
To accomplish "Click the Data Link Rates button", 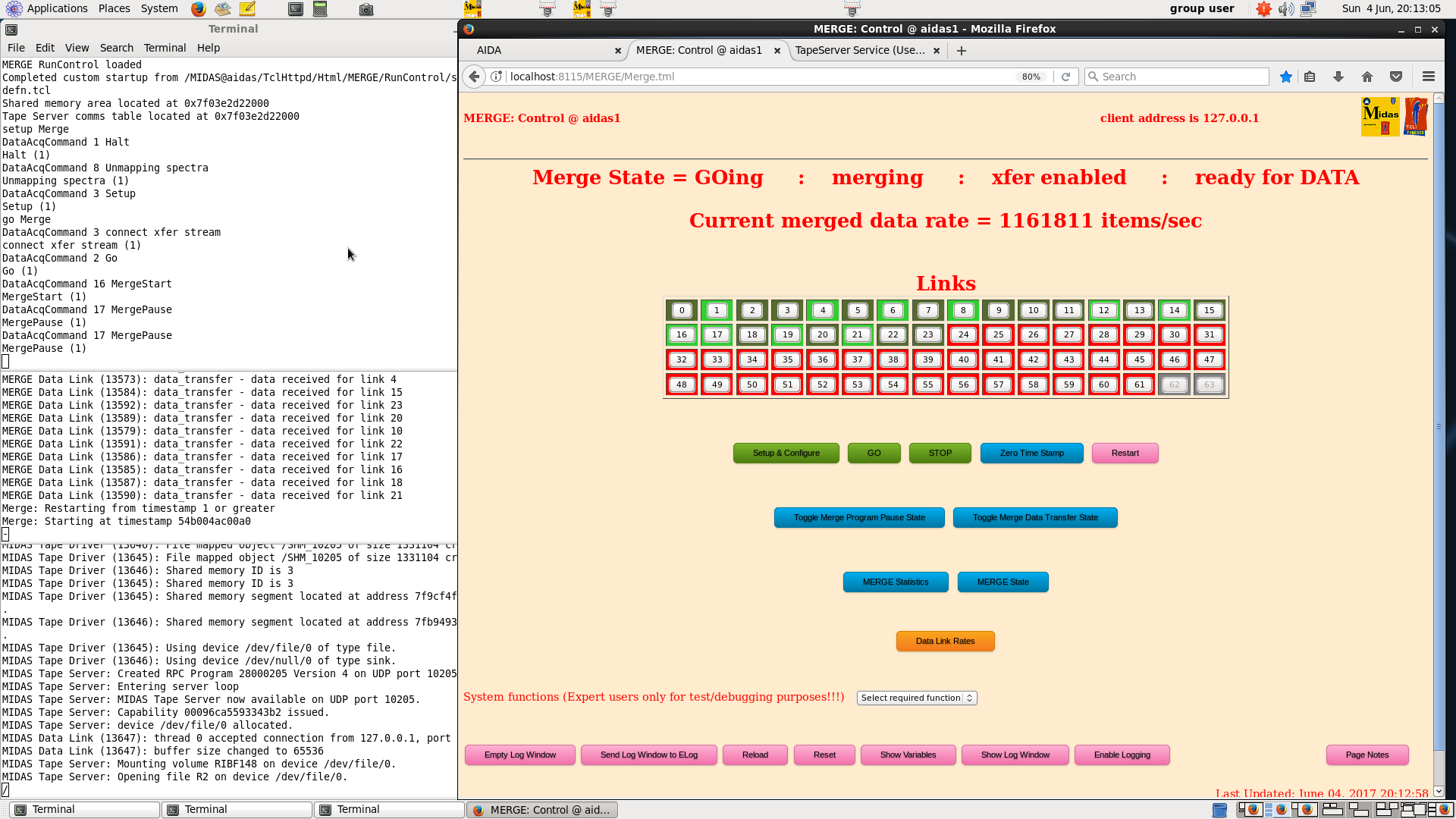I will click(945, 641).
